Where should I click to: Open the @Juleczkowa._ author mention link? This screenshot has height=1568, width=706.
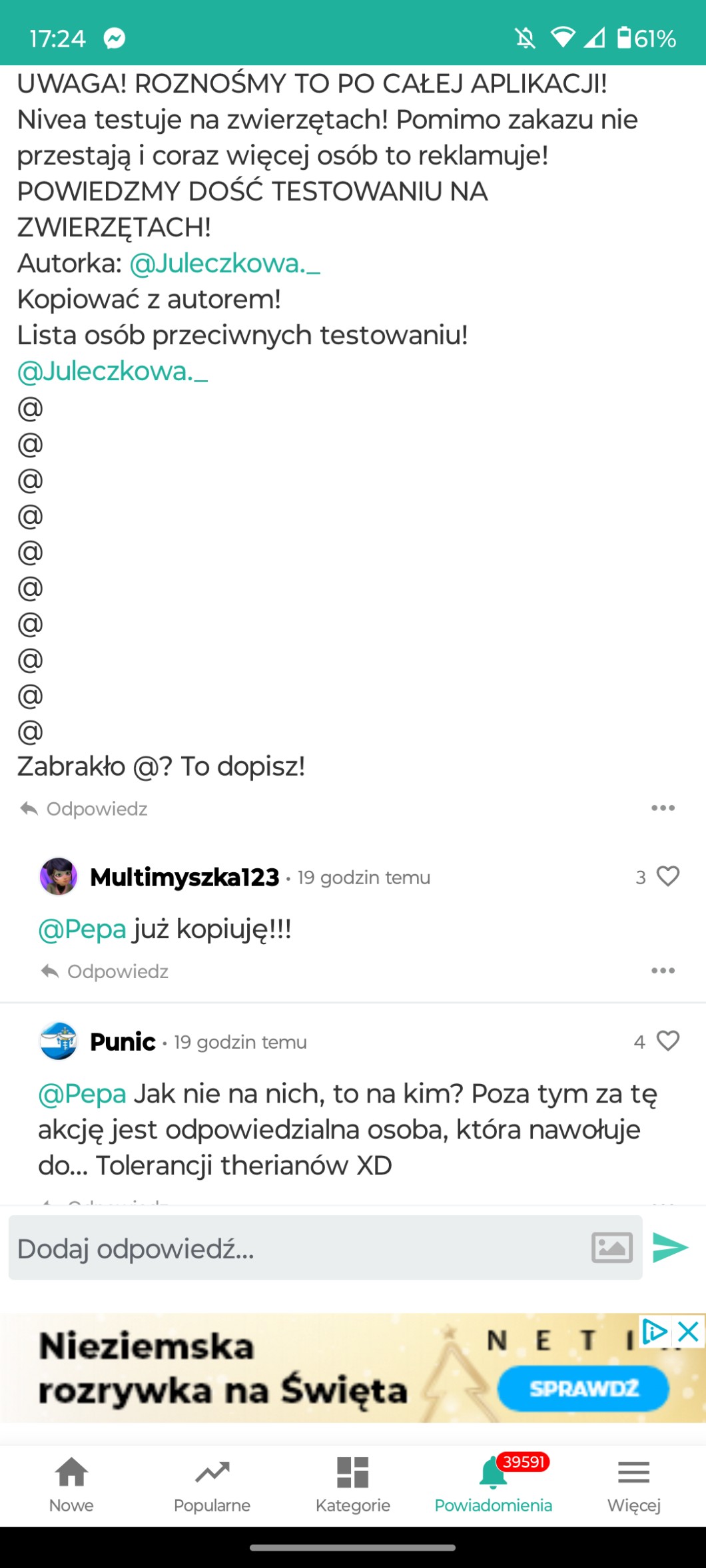(x=224, y=264)
